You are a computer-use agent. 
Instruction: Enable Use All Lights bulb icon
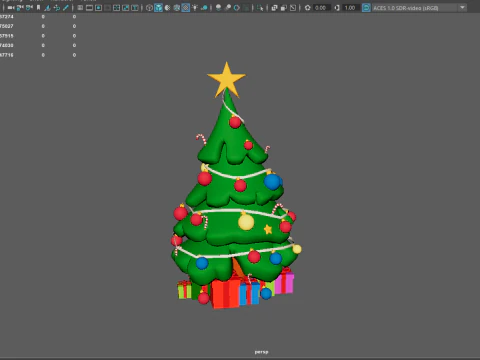(x=195, y=8)
